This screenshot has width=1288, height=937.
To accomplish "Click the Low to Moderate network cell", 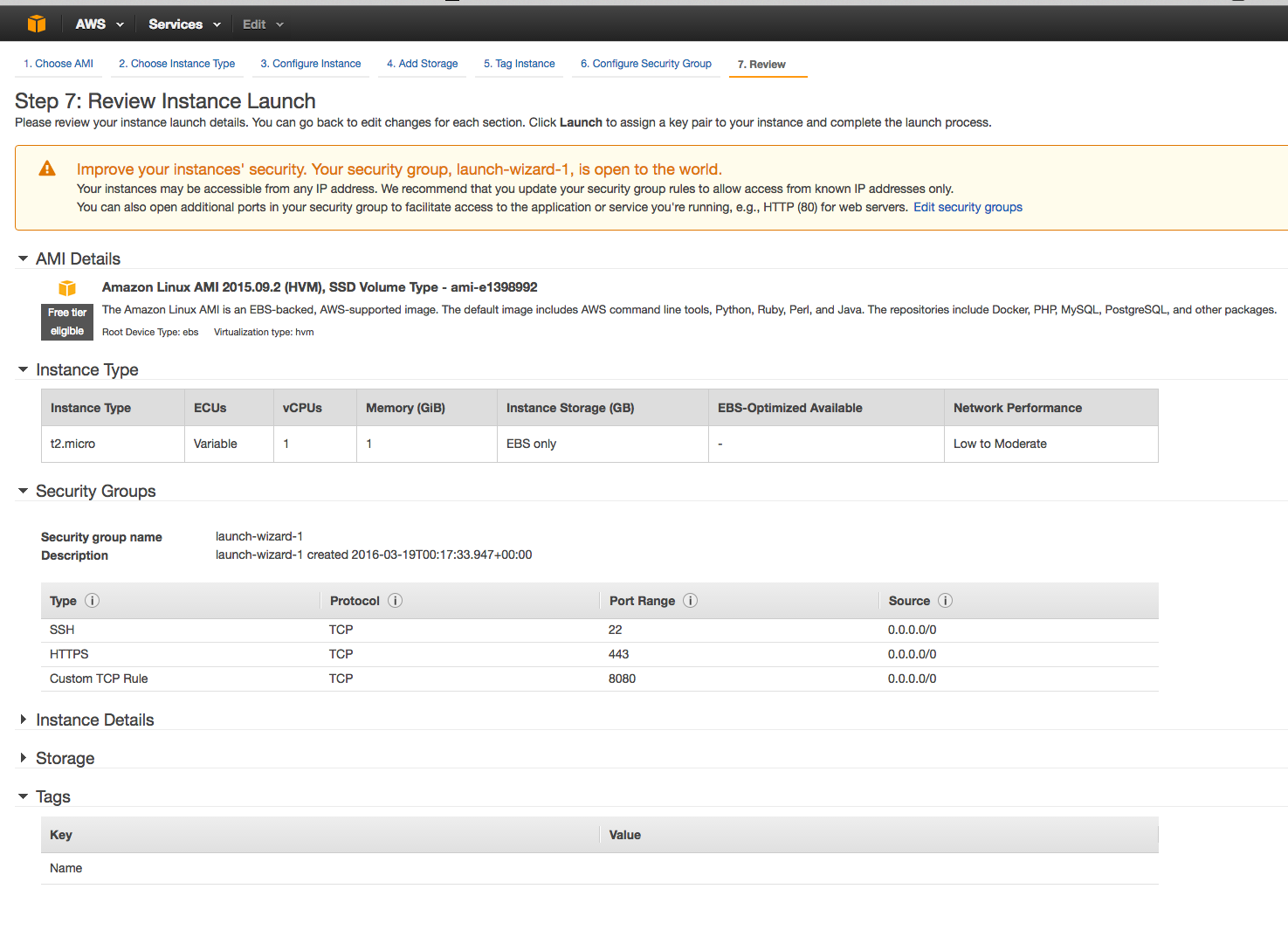I will (1051, 444).
